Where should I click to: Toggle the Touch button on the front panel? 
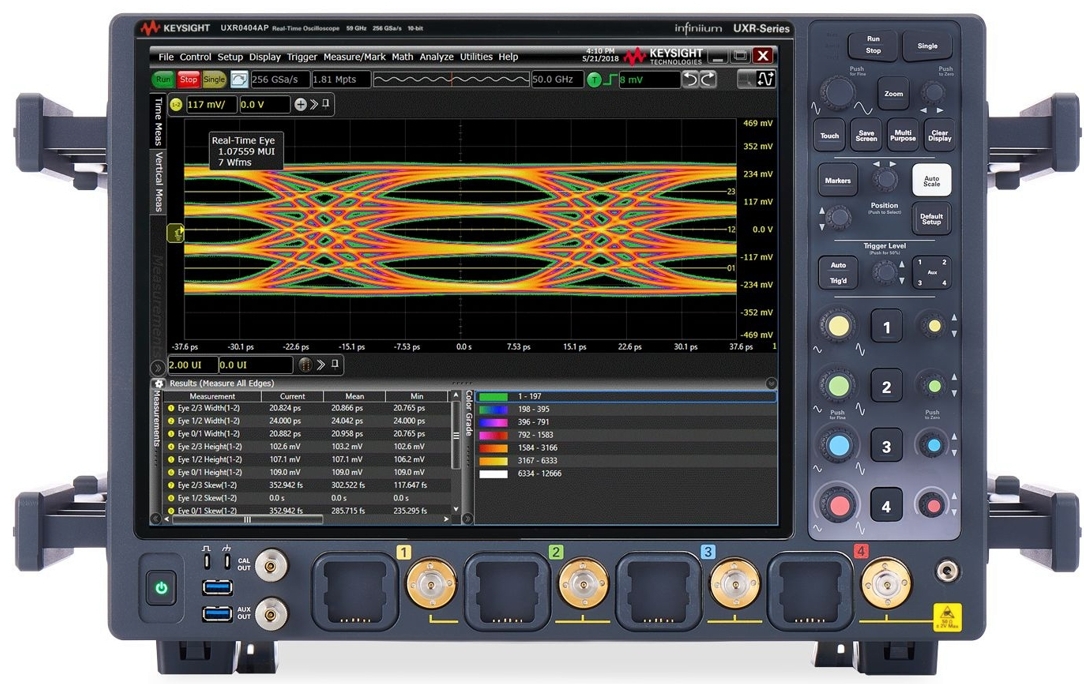830,135
